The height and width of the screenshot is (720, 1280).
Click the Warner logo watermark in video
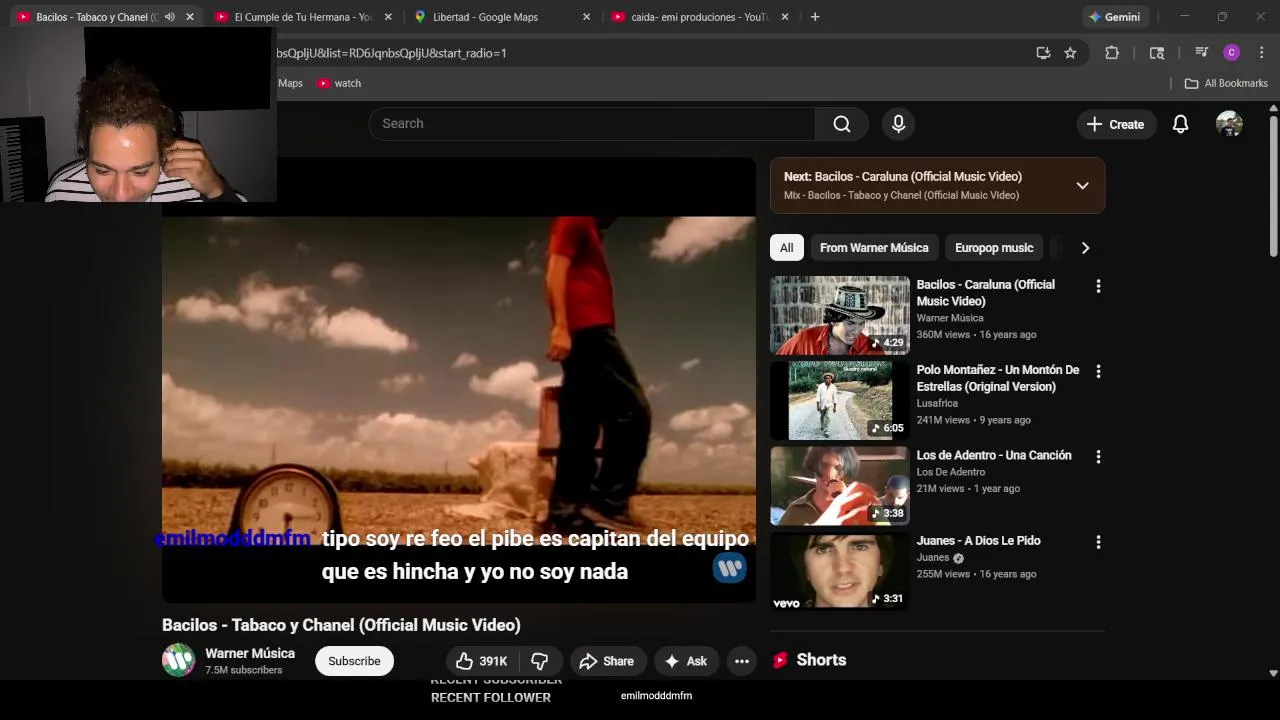(730, 568)
